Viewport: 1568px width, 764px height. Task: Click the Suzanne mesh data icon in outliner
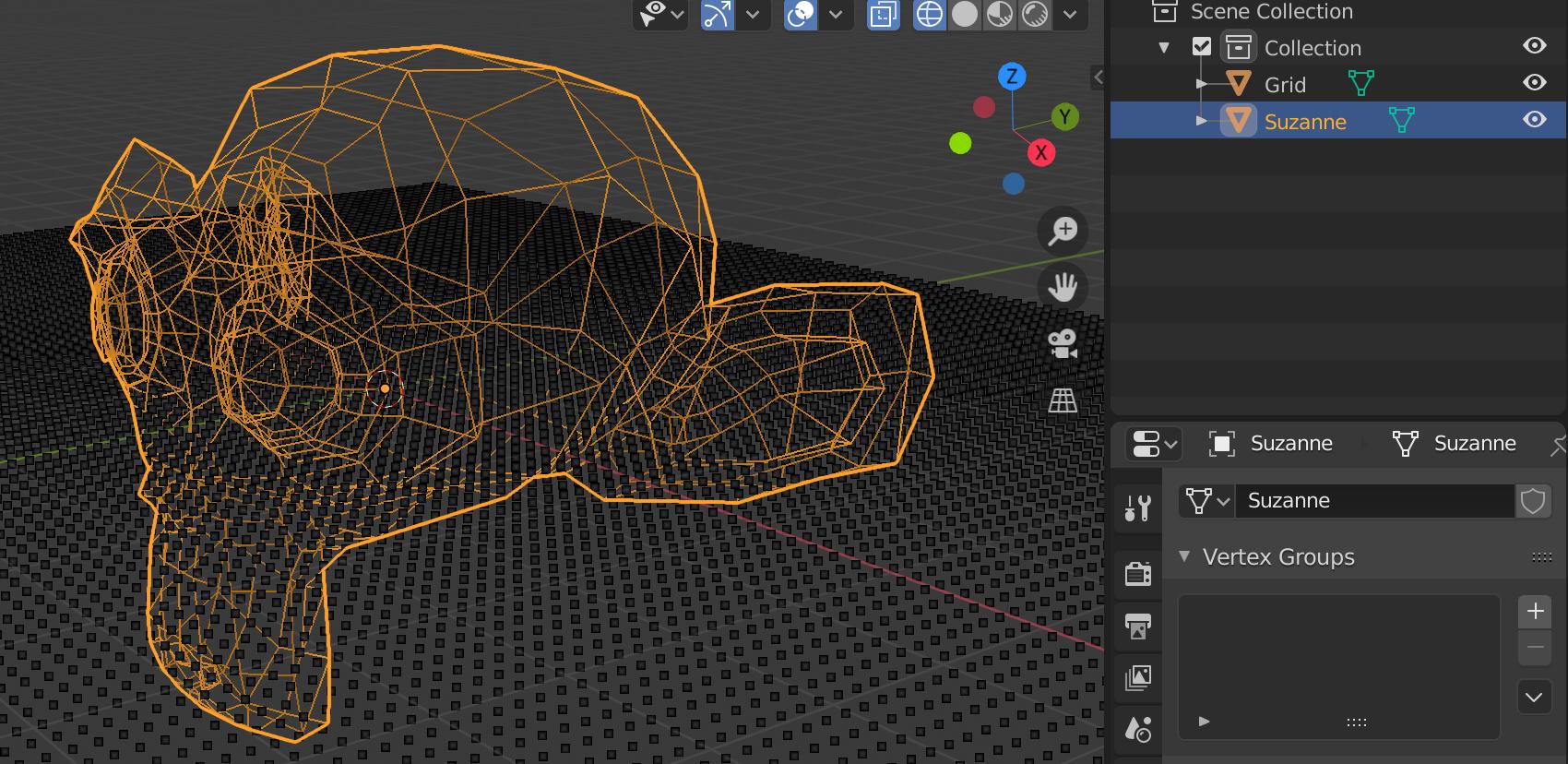tap(1401, 119)
